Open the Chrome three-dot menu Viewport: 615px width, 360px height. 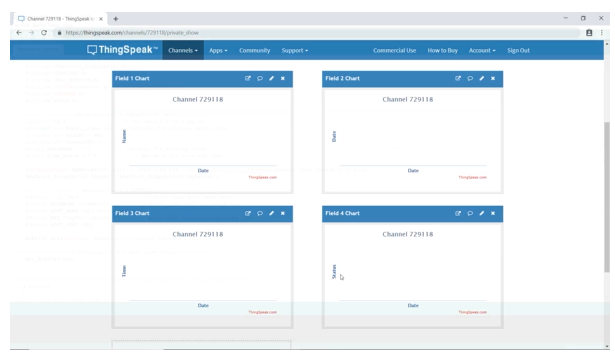click(x=602, y=33)
